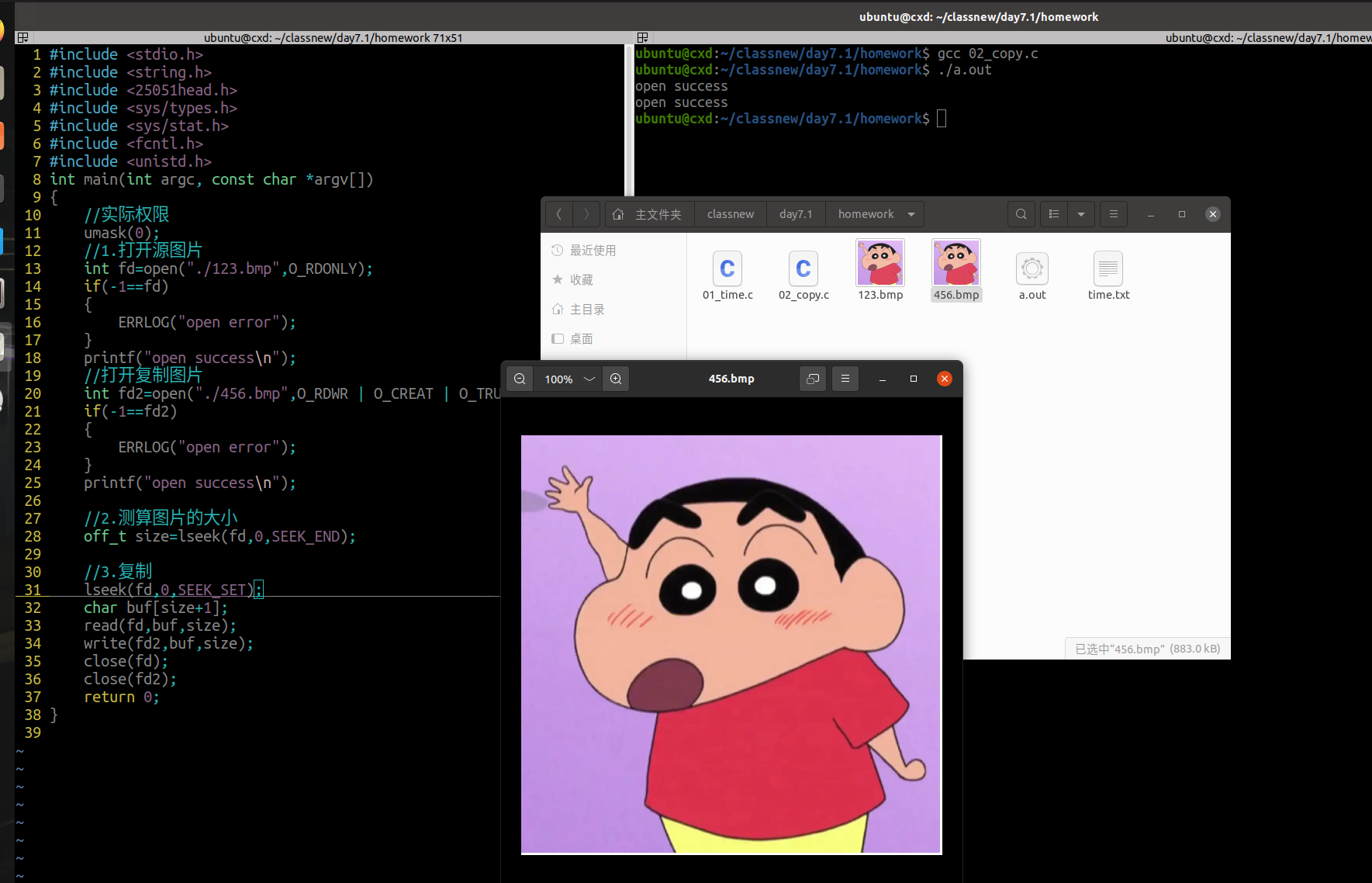1372x883 pixels.
Task: Click 'close(fd2);' code line
Action: tap(130, 679)
